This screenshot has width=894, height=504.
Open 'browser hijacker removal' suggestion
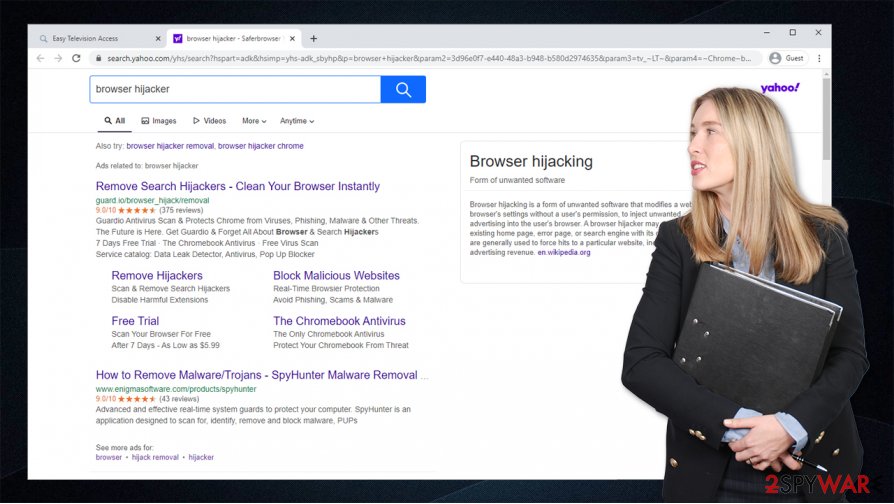170,146
